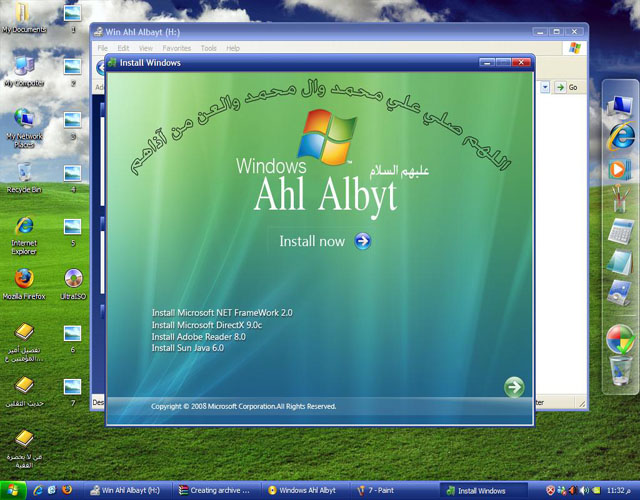Open the Media Player icon in the side dock
The width and height of the screenshot is (640, 500).
click(x=620, y=168)
